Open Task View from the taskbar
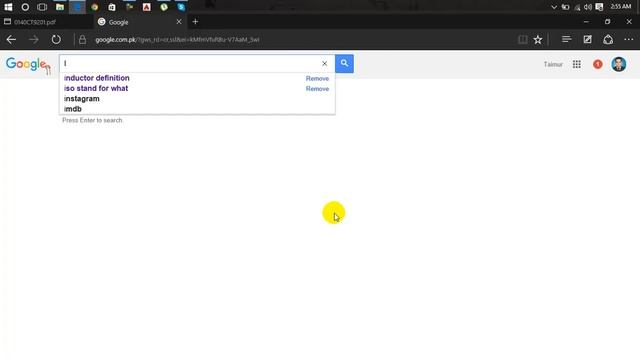This screenshot has height=360, width=640. click(x=42, y=7)
